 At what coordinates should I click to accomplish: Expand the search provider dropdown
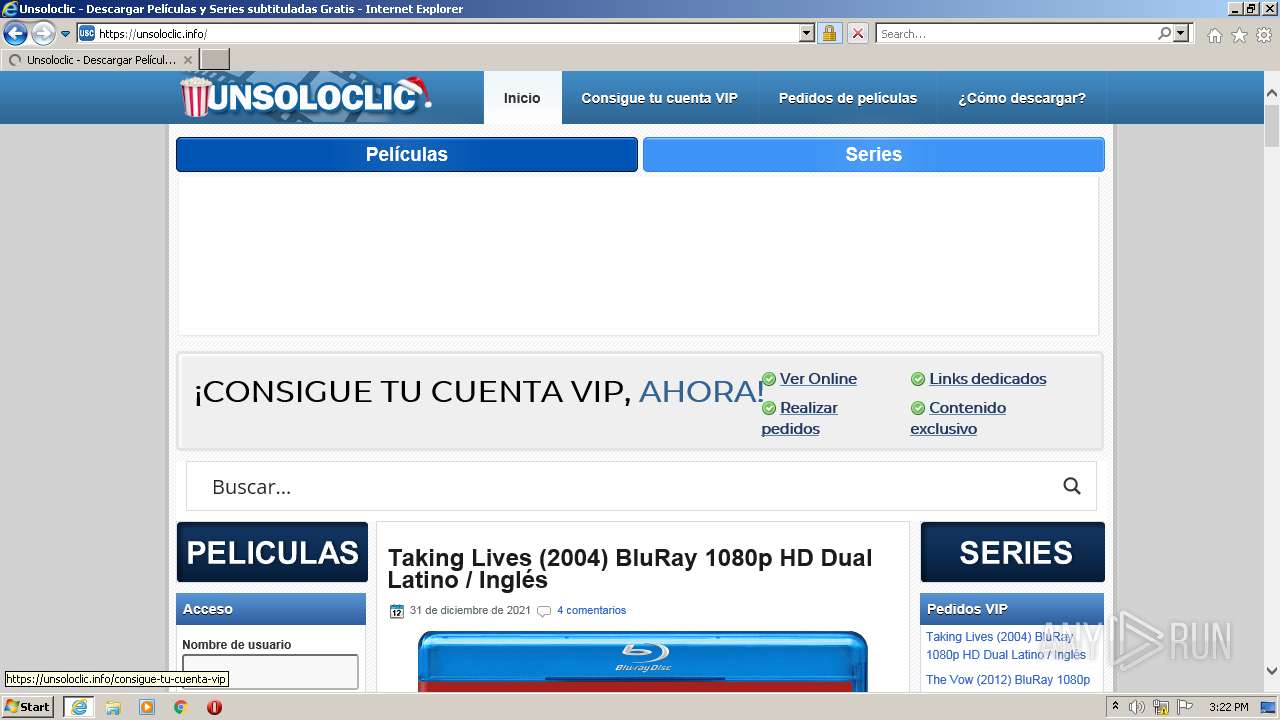1181,33
